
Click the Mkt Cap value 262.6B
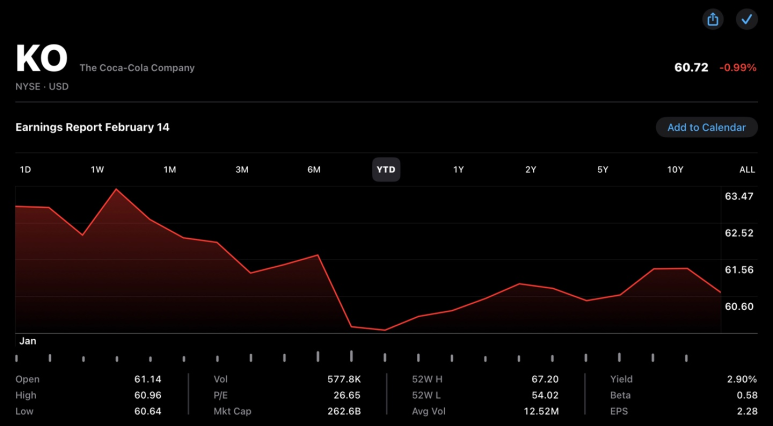point(344,411)
